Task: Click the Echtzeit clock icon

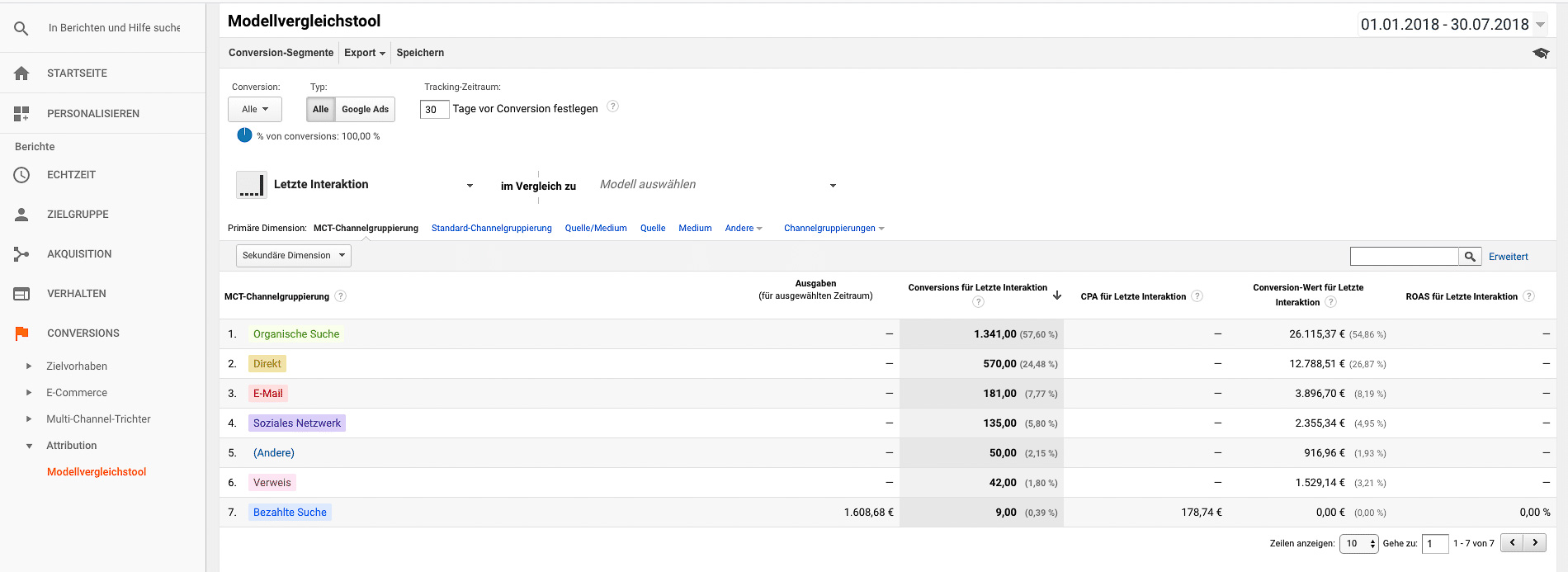Action: tap(21, 175)
